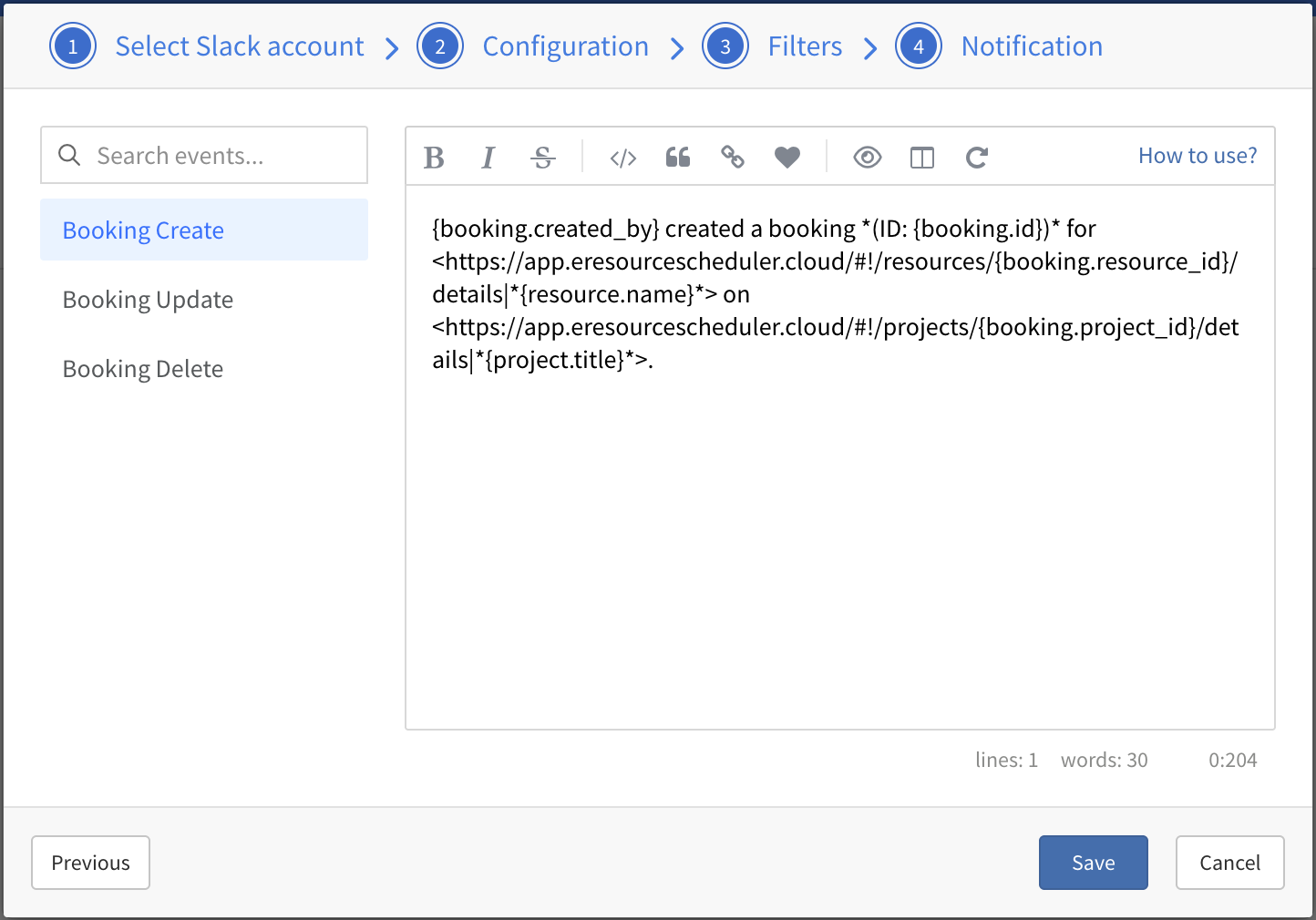Viewport: 1316px width, 920px height.
Task: Click the heart icon in editor toolbar
Action: [x=787, y=158]
